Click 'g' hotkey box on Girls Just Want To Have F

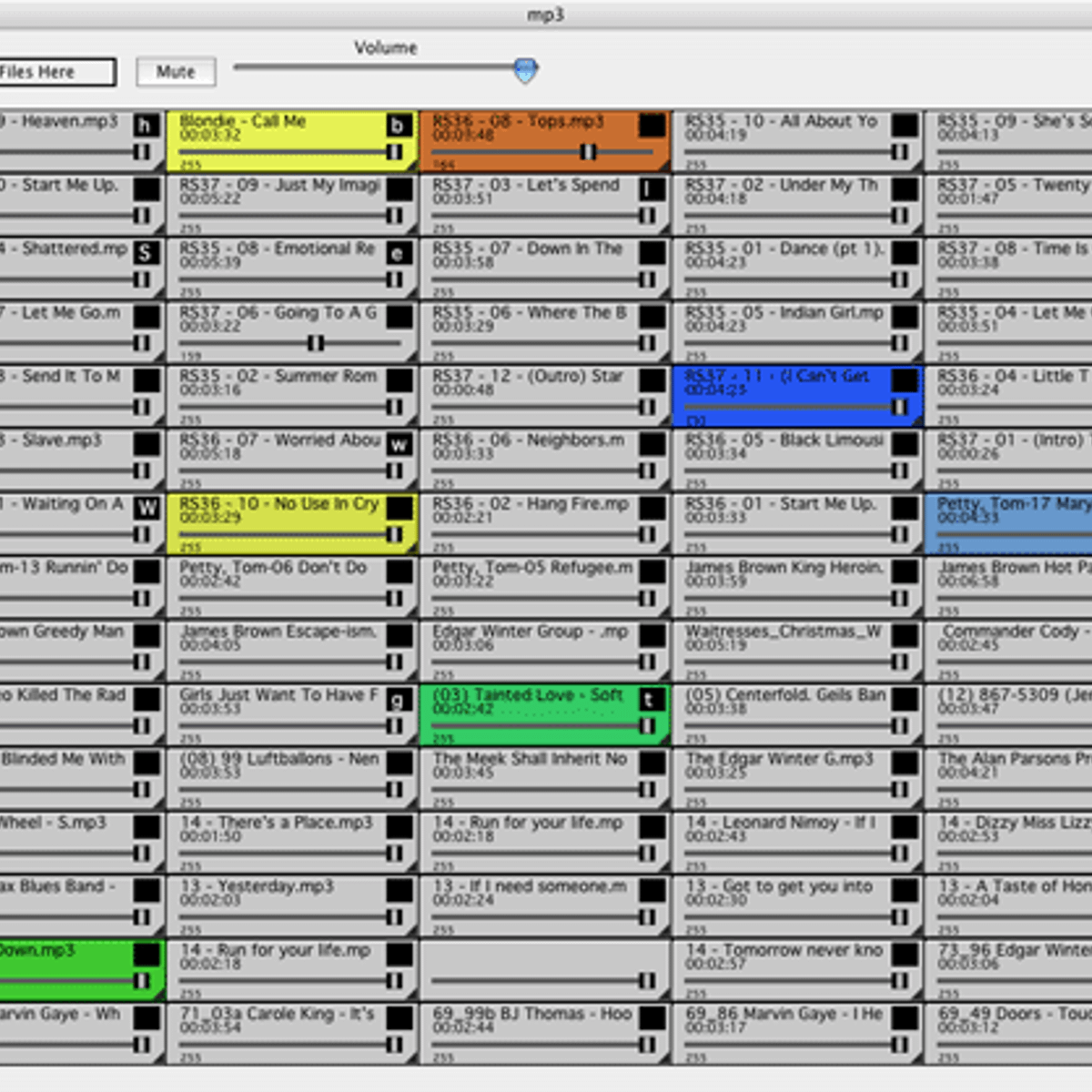[x=399, y=699]
